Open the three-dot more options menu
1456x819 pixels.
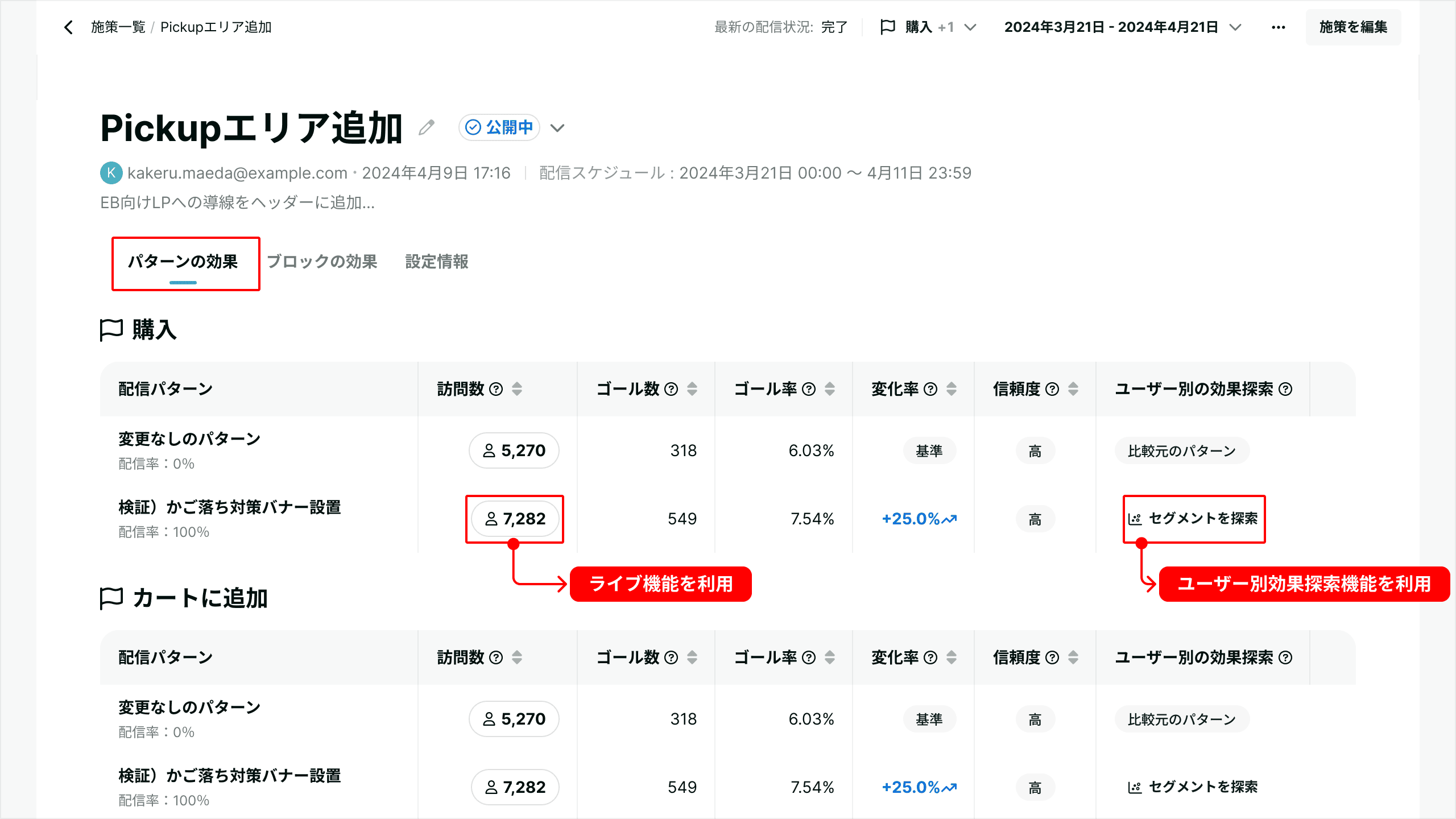pos(1278,27)
